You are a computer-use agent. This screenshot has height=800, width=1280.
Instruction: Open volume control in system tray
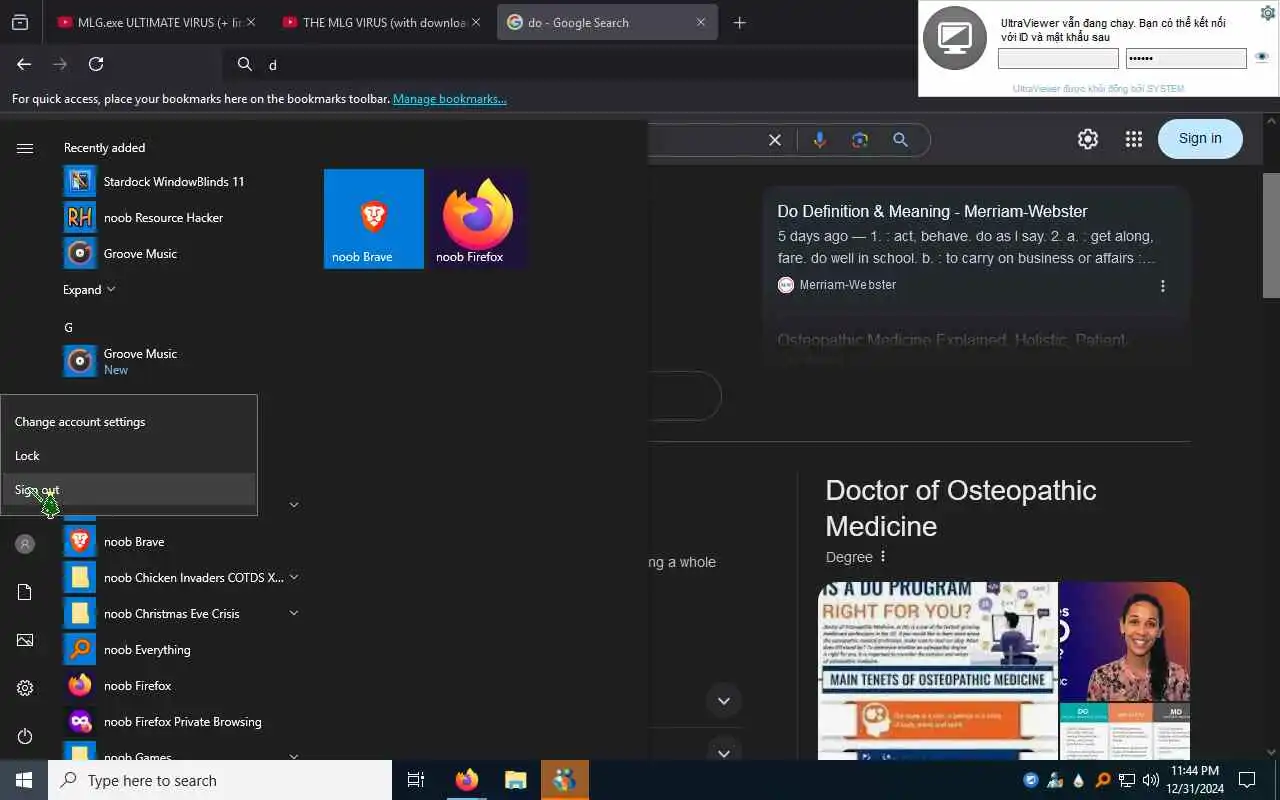[1150, 780]
